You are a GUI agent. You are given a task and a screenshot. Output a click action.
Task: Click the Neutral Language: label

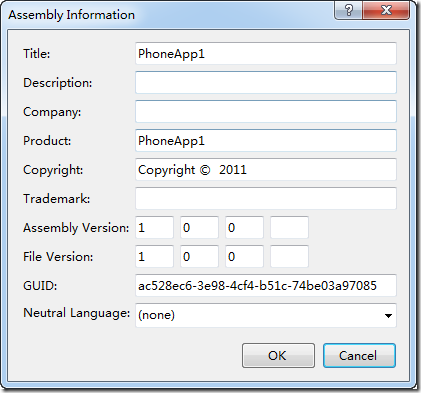pyautogui.click(x=76, y=313)
